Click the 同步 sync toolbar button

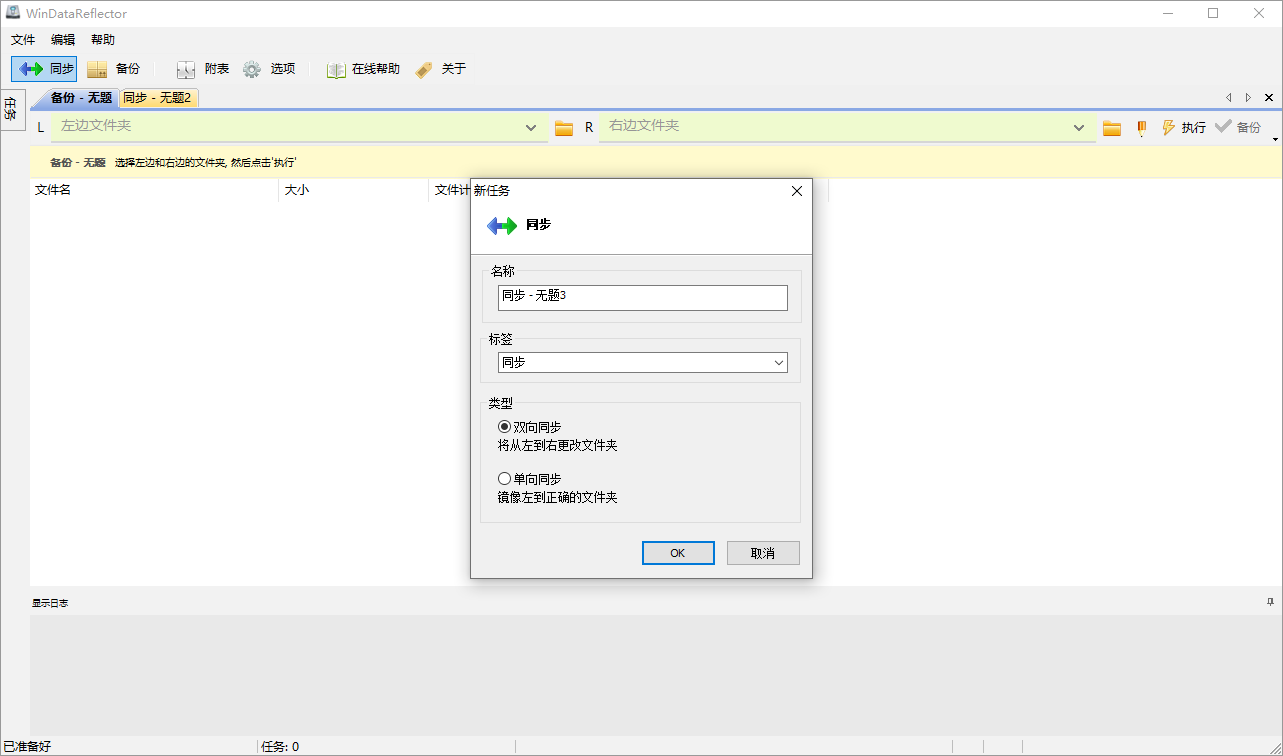(45, 69)
